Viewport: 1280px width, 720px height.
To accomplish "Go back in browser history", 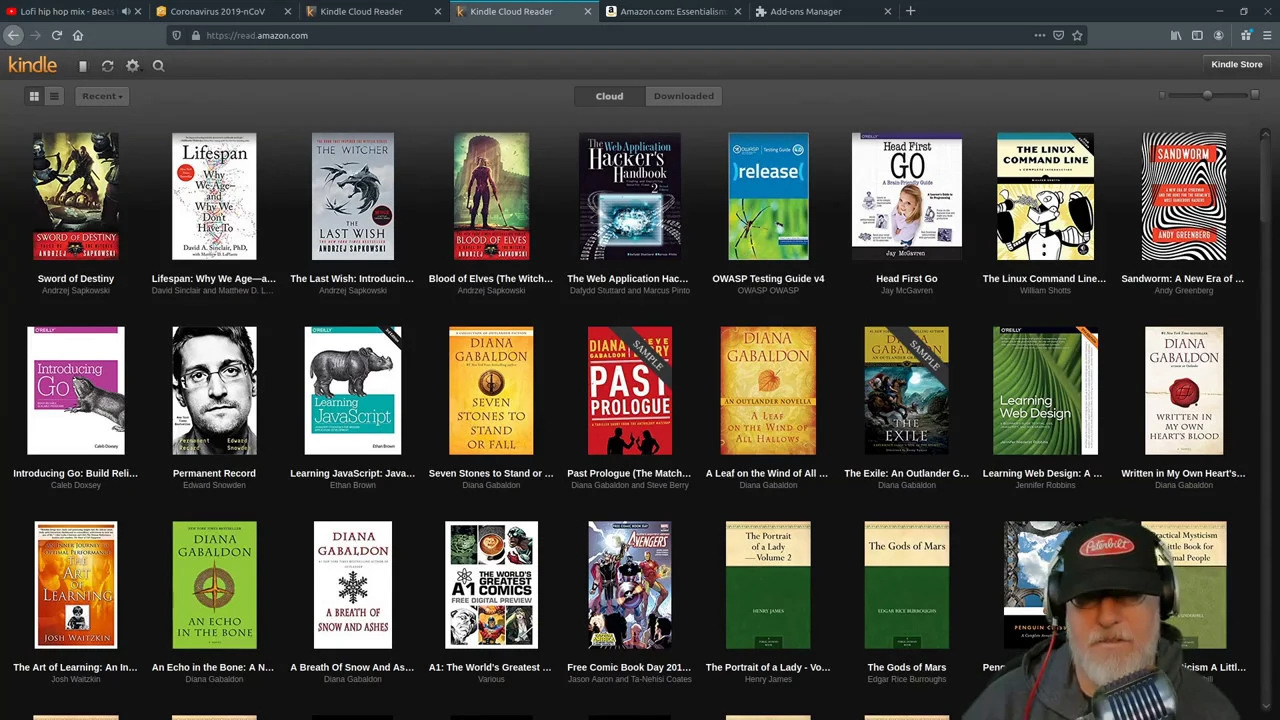I will pos(13,35).
